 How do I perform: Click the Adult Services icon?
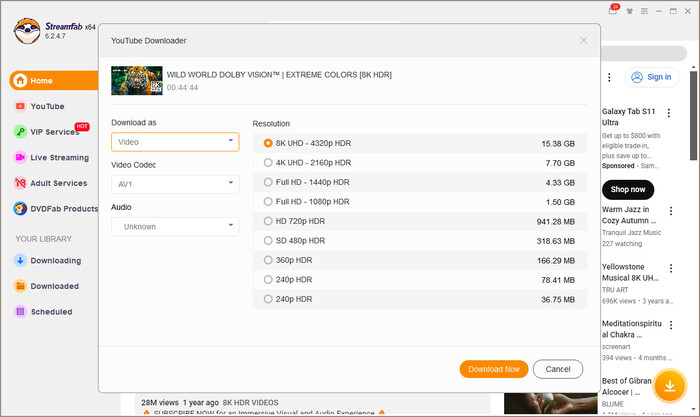click(x=20, y=183)
